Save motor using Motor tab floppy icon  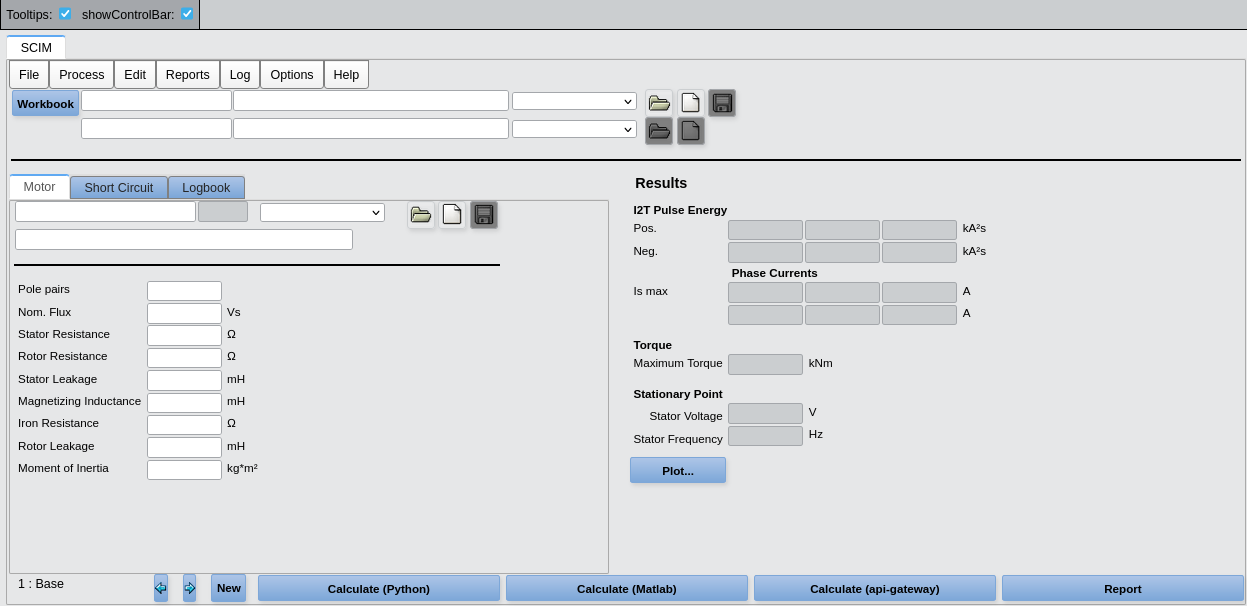484,215
